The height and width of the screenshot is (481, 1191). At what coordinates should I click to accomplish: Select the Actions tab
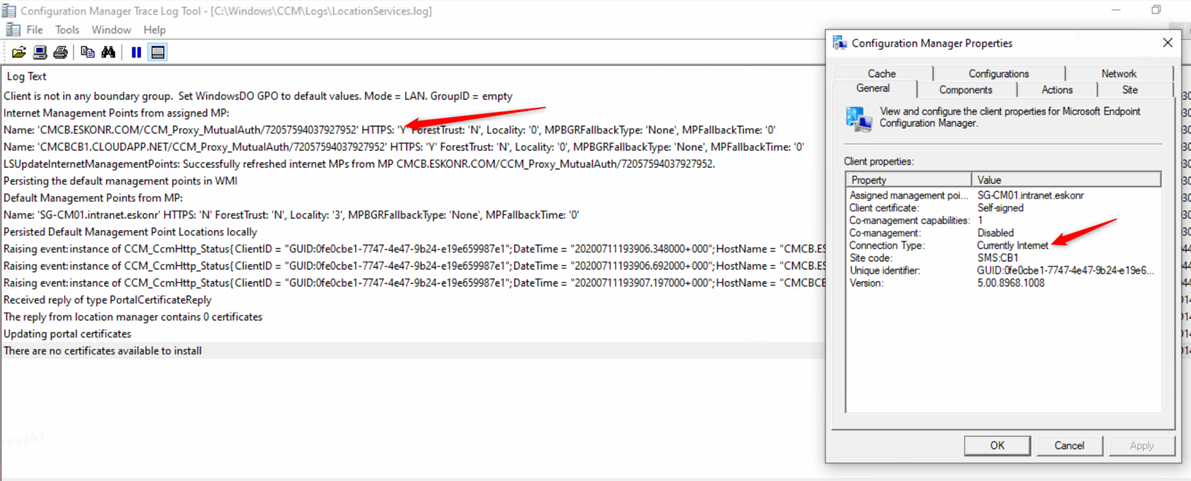1057,90
